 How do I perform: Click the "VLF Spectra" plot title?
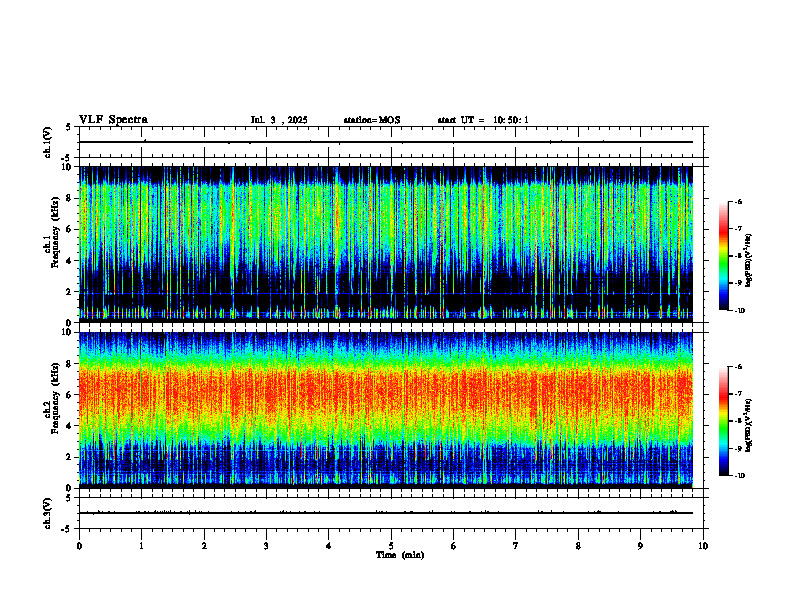coord(114,120)
